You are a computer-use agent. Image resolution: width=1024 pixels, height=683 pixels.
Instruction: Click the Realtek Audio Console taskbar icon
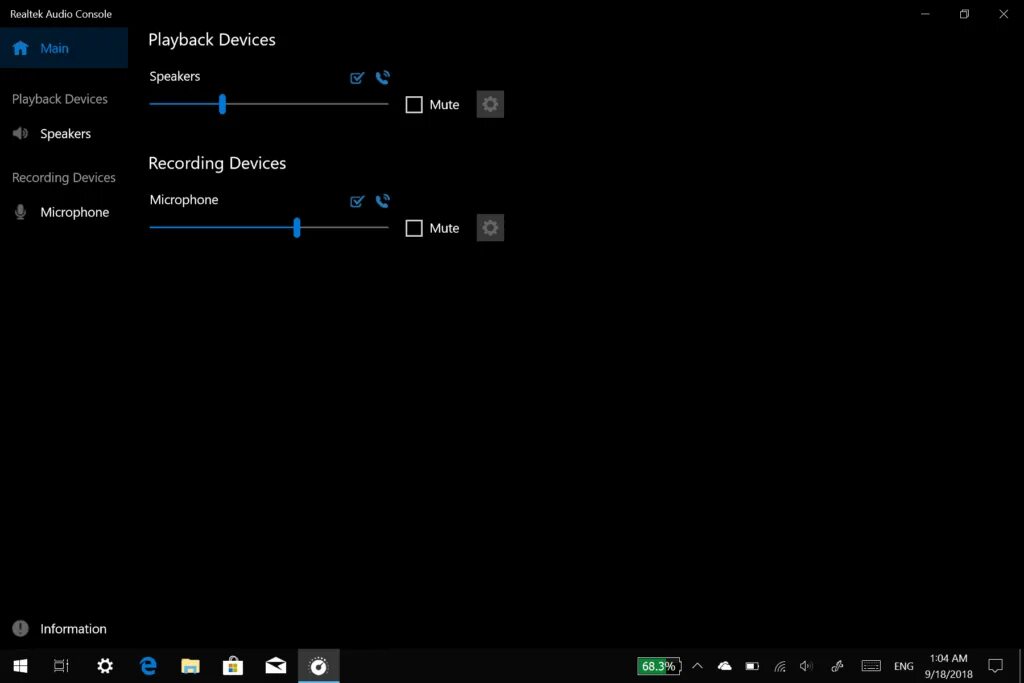pyautogui.click(x=319, y=666)
